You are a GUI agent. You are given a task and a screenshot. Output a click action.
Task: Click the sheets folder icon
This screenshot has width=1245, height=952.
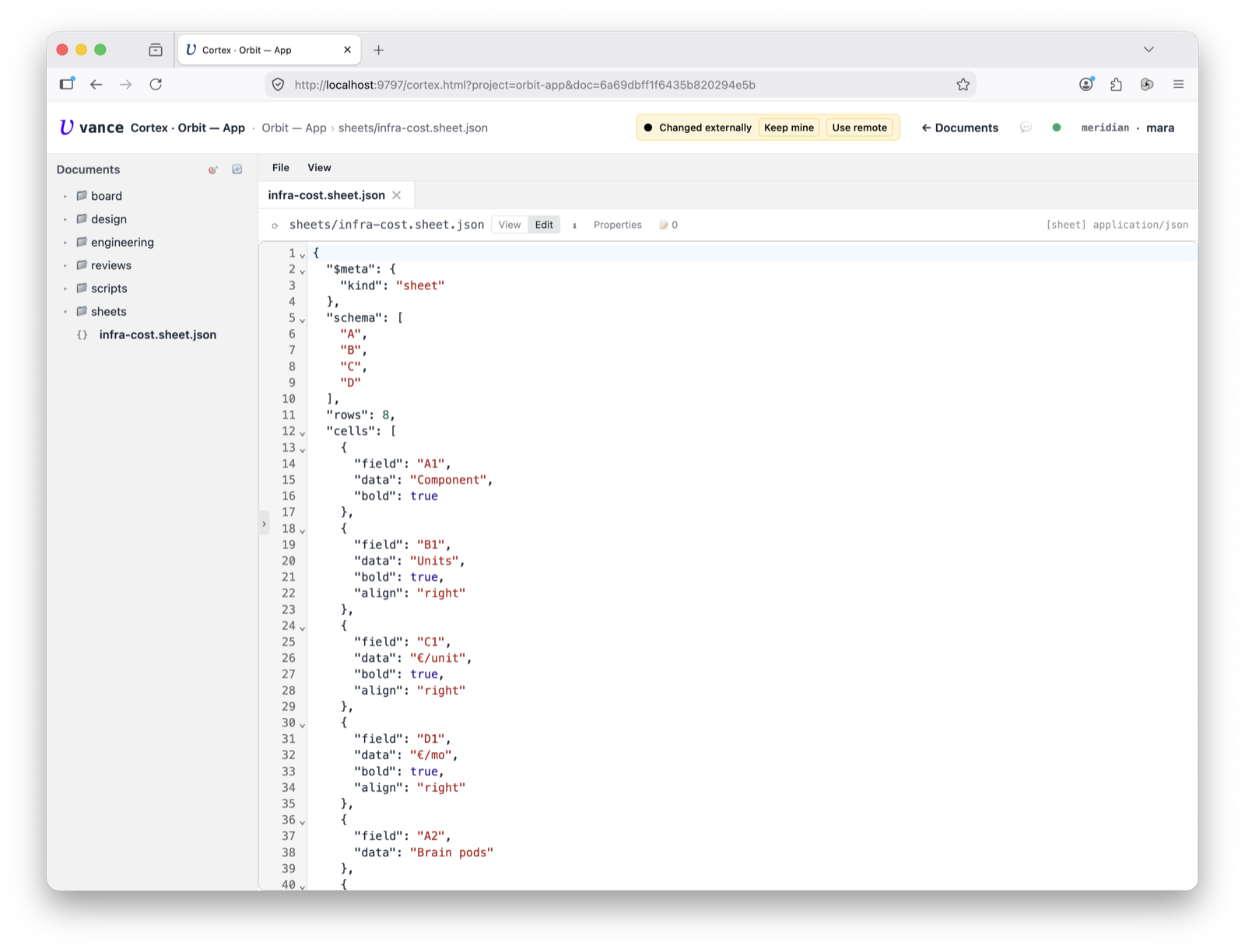pyautogui.click(x=81, y=311)
